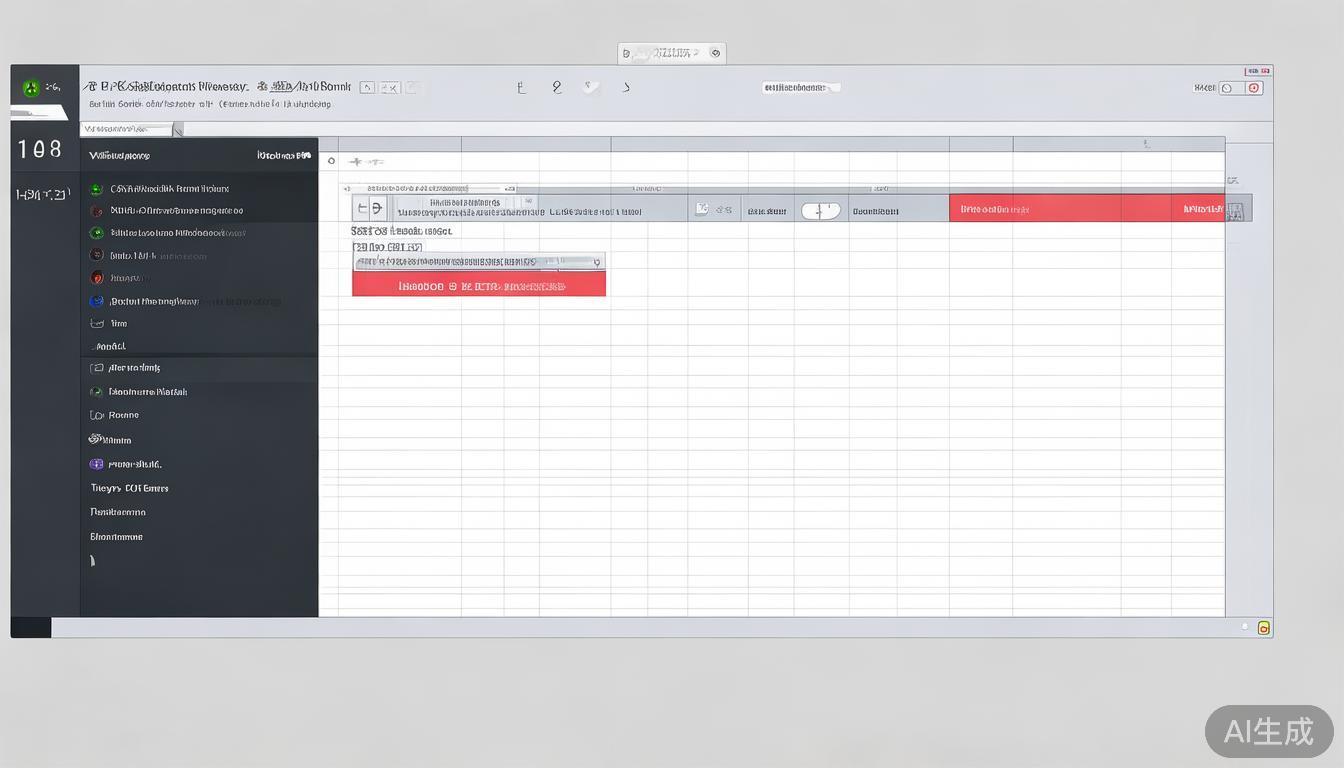The image size is (1344, 768).
Task: Click the yellow icon at bottom-right corner
Action: (x=1263, y=628)
